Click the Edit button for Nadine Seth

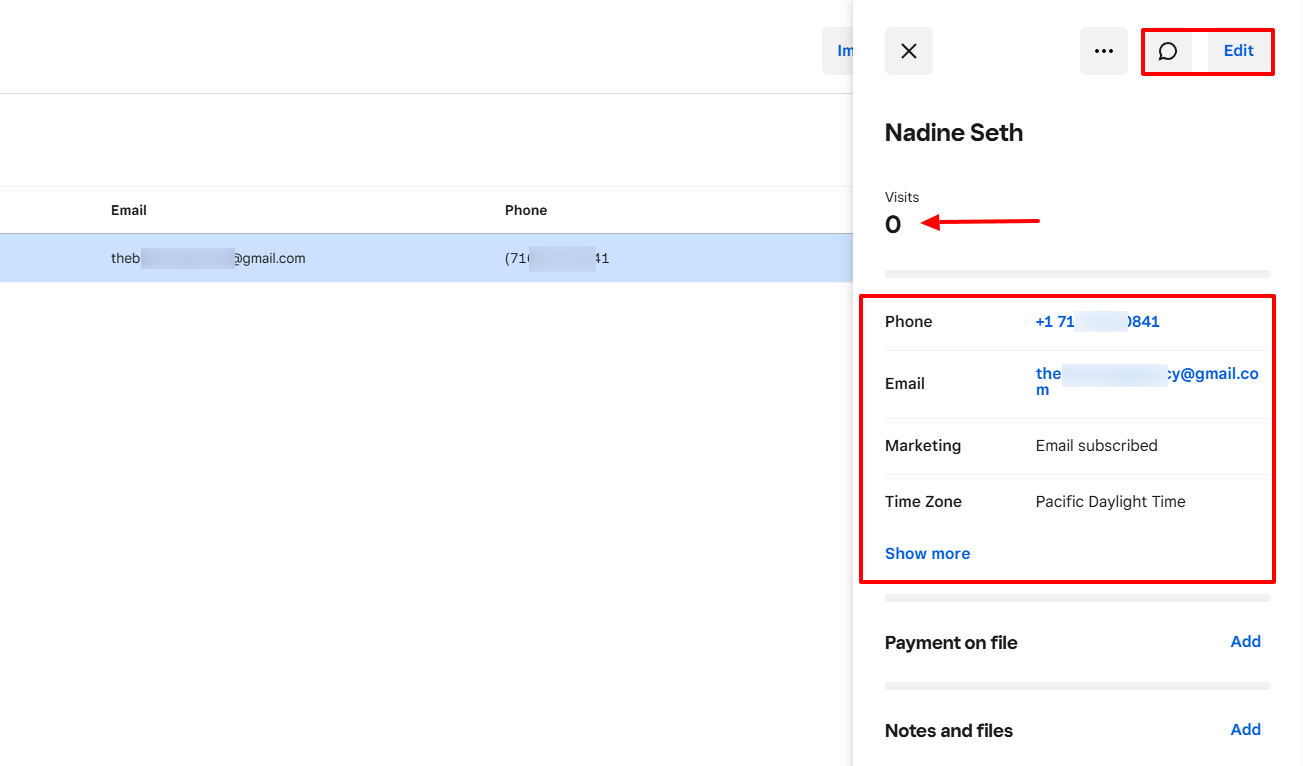point(1238,50)
